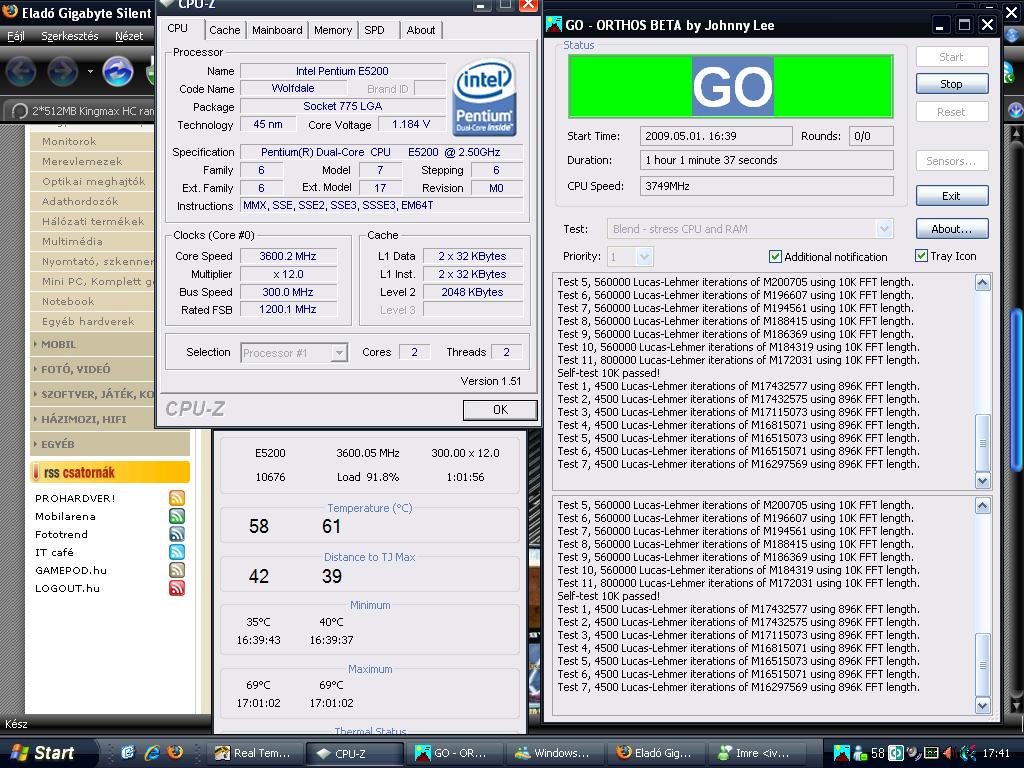The width and height of the screenshot is (1024, 768).
Task: Open the Multimédia sidebar link
Action: pyautogui.click(x=72, y=242)
